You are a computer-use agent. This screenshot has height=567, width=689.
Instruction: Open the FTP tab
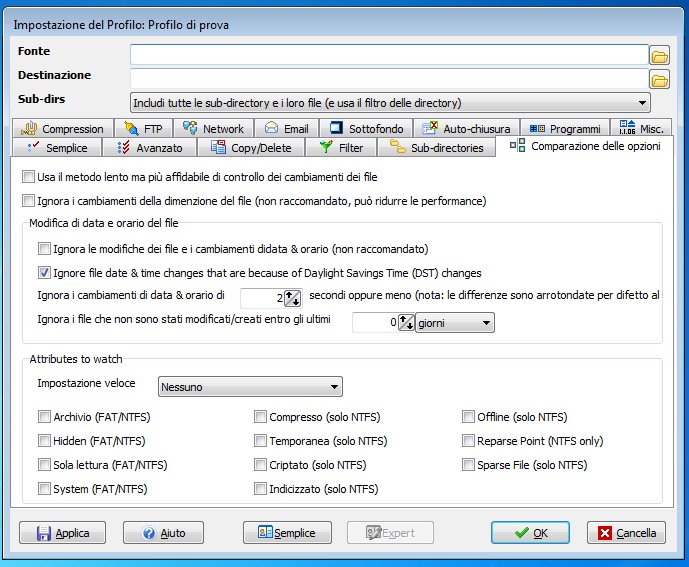click(x=142, y=128)
